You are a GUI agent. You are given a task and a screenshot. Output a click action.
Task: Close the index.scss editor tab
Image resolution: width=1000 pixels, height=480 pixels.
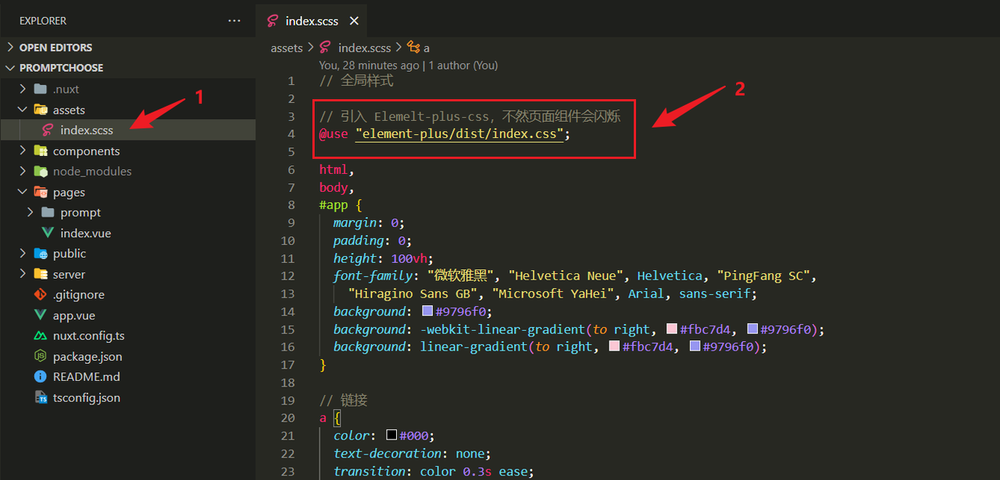tap(354, 21)
